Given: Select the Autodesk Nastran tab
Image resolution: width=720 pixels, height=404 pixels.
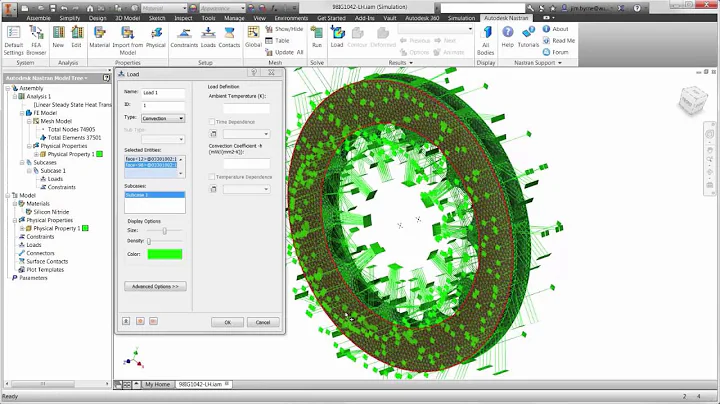Looking at the screenshot, I should (506, 18).
